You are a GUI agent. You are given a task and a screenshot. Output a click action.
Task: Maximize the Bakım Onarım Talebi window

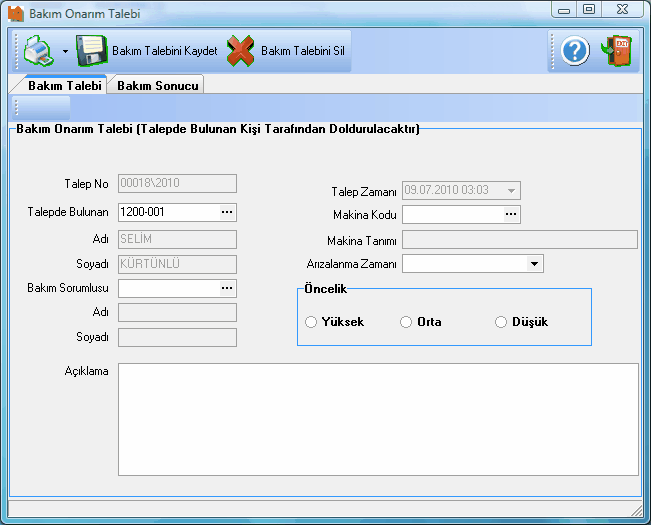coord(589,10)
